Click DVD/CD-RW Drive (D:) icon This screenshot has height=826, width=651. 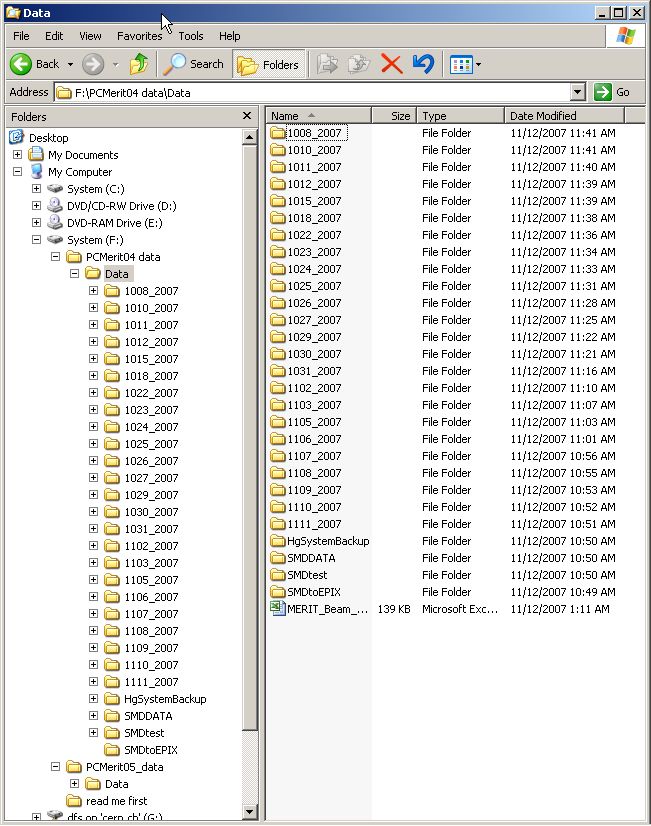point(55,205)
